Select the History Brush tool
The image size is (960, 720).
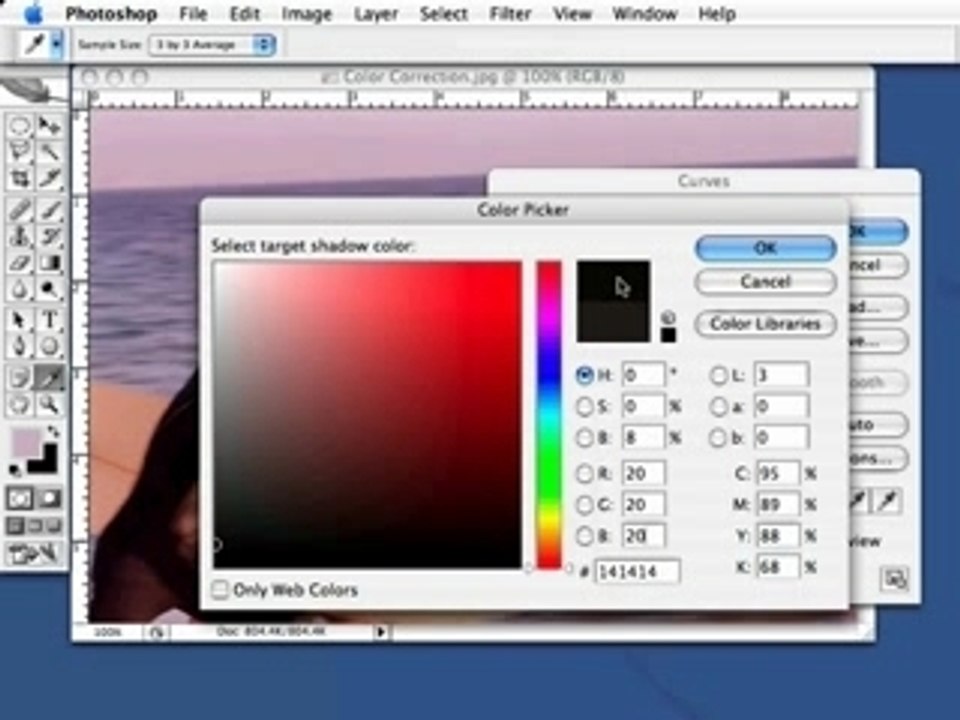49,236
